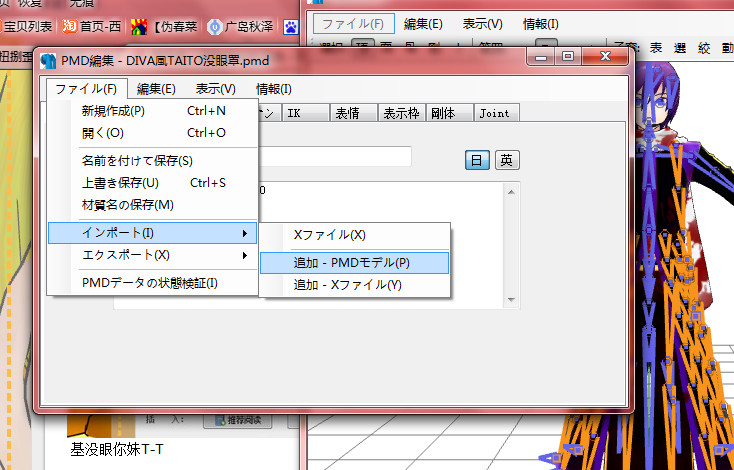The height and width of the screenshot is (470, 734).
Task: Toggle the 英 language button
Action: pyautogui.click(x=507, y=160)
